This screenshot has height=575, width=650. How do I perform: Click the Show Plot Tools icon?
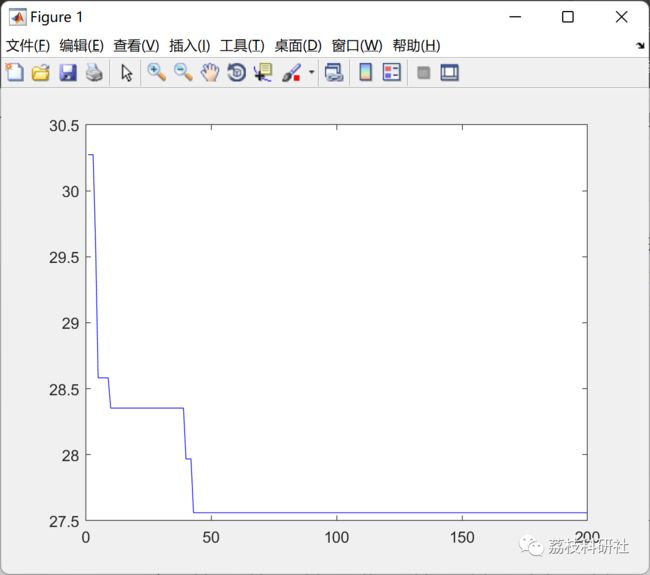click(449, 73)
